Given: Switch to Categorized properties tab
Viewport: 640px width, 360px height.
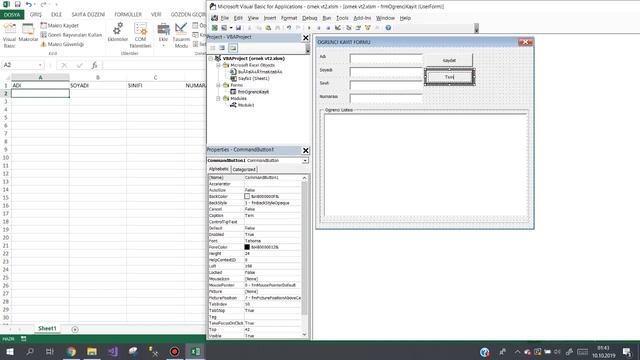Looking at the screenshot, I should [x=244, y=169].
